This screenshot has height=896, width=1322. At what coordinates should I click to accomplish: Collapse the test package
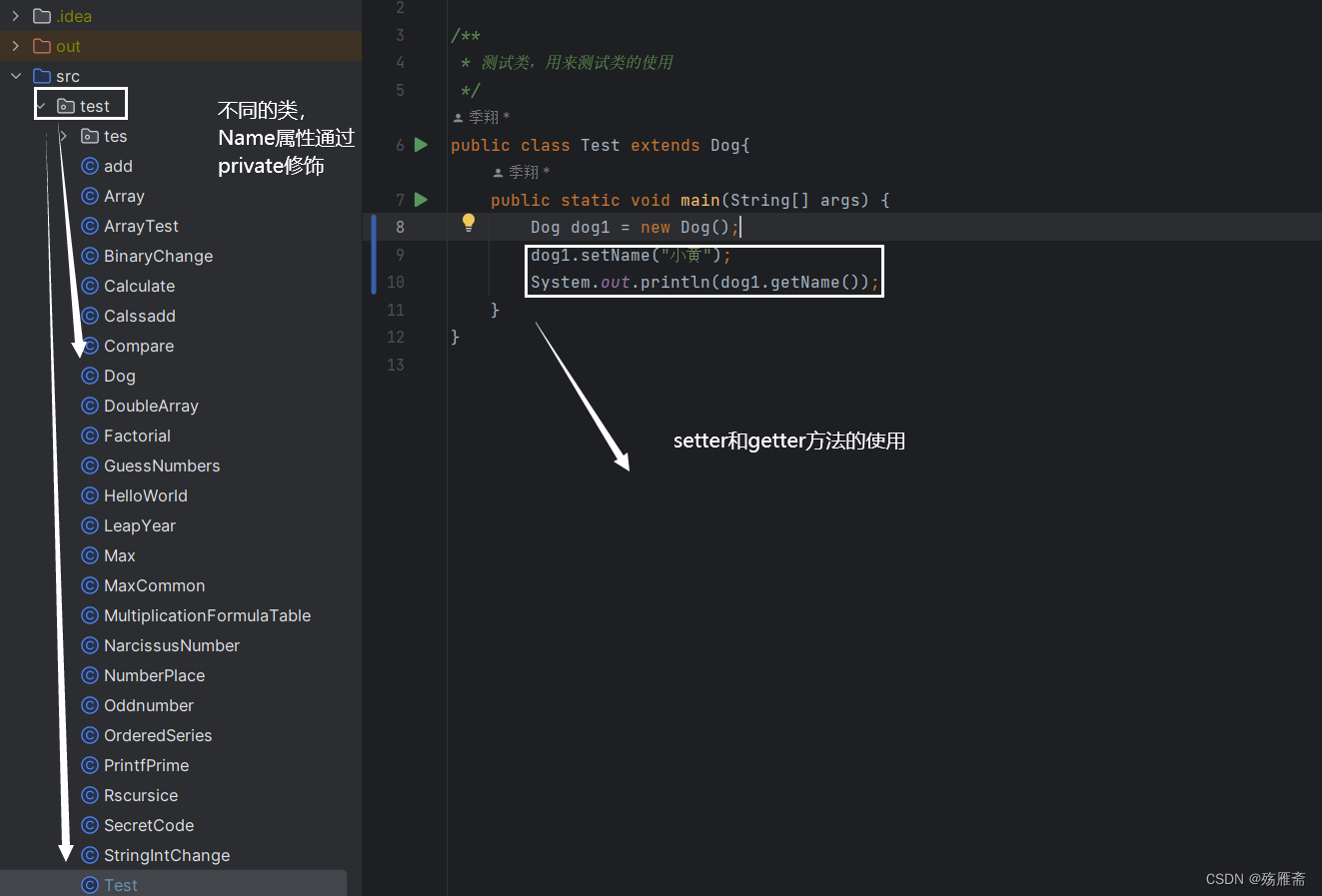(39, 104)
